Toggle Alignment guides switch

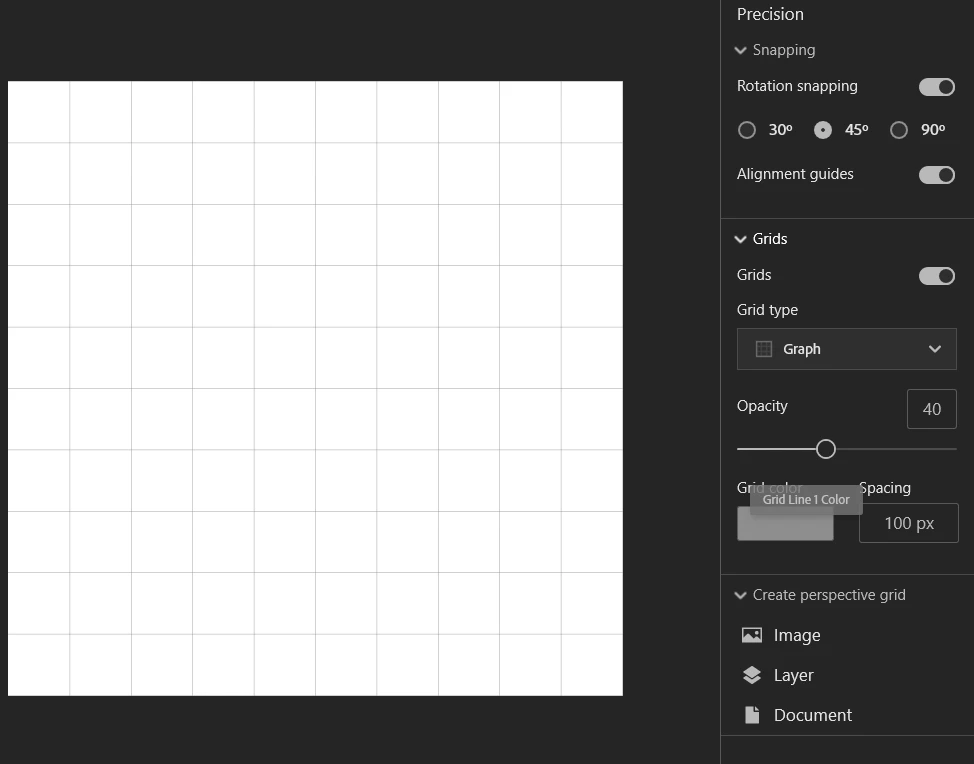tap(937, 175)
